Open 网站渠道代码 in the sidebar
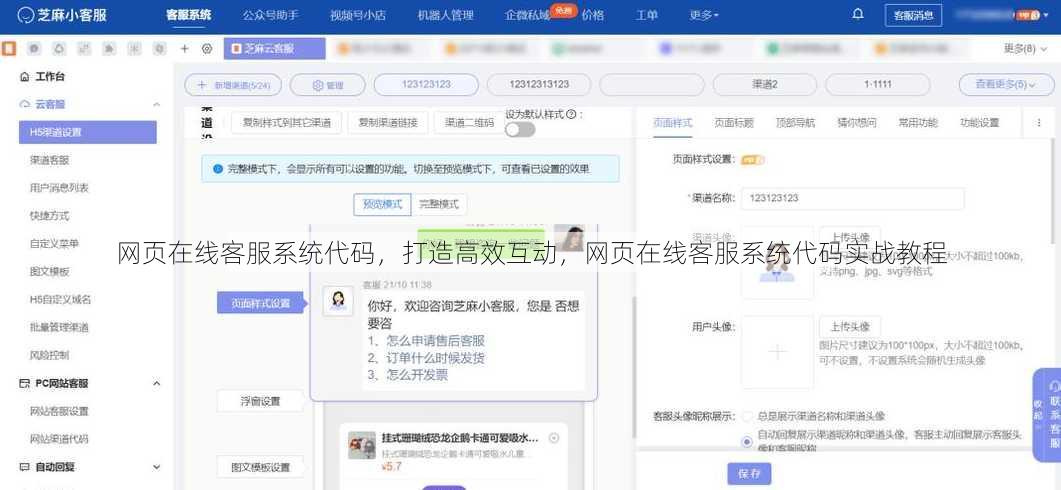The image size is (1061, 490). [59, 439]
